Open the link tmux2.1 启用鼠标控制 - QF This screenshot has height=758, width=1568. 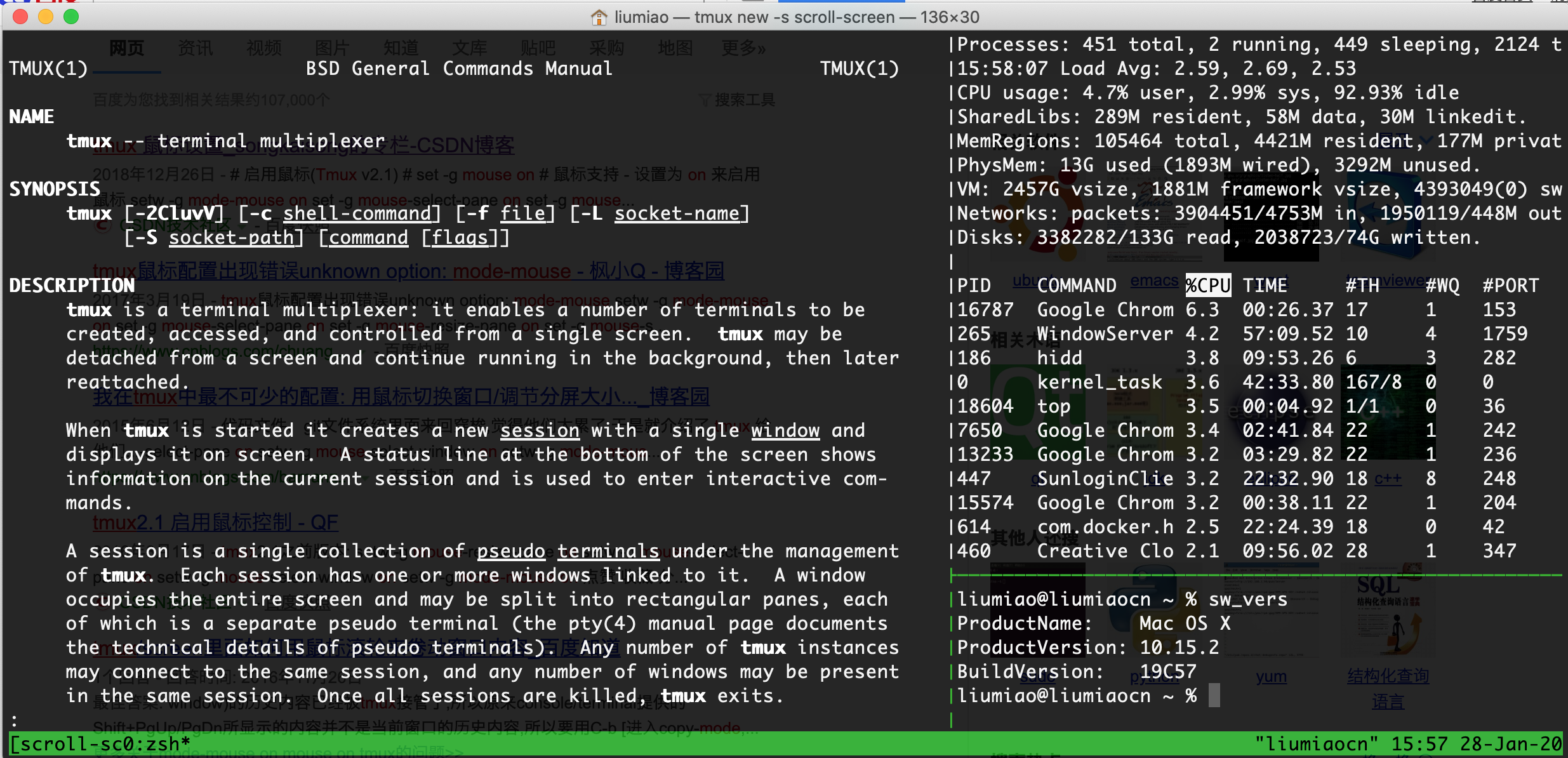(x=216, y=523)
